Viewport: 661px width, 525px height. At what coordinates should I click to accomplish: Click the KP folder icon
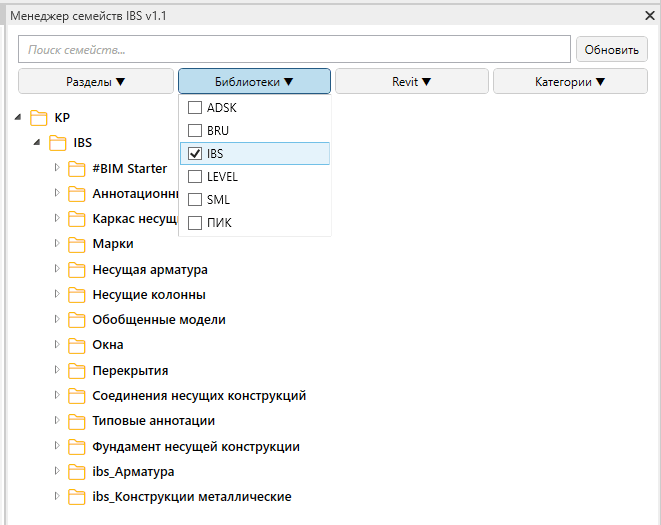tap(38, 118)
